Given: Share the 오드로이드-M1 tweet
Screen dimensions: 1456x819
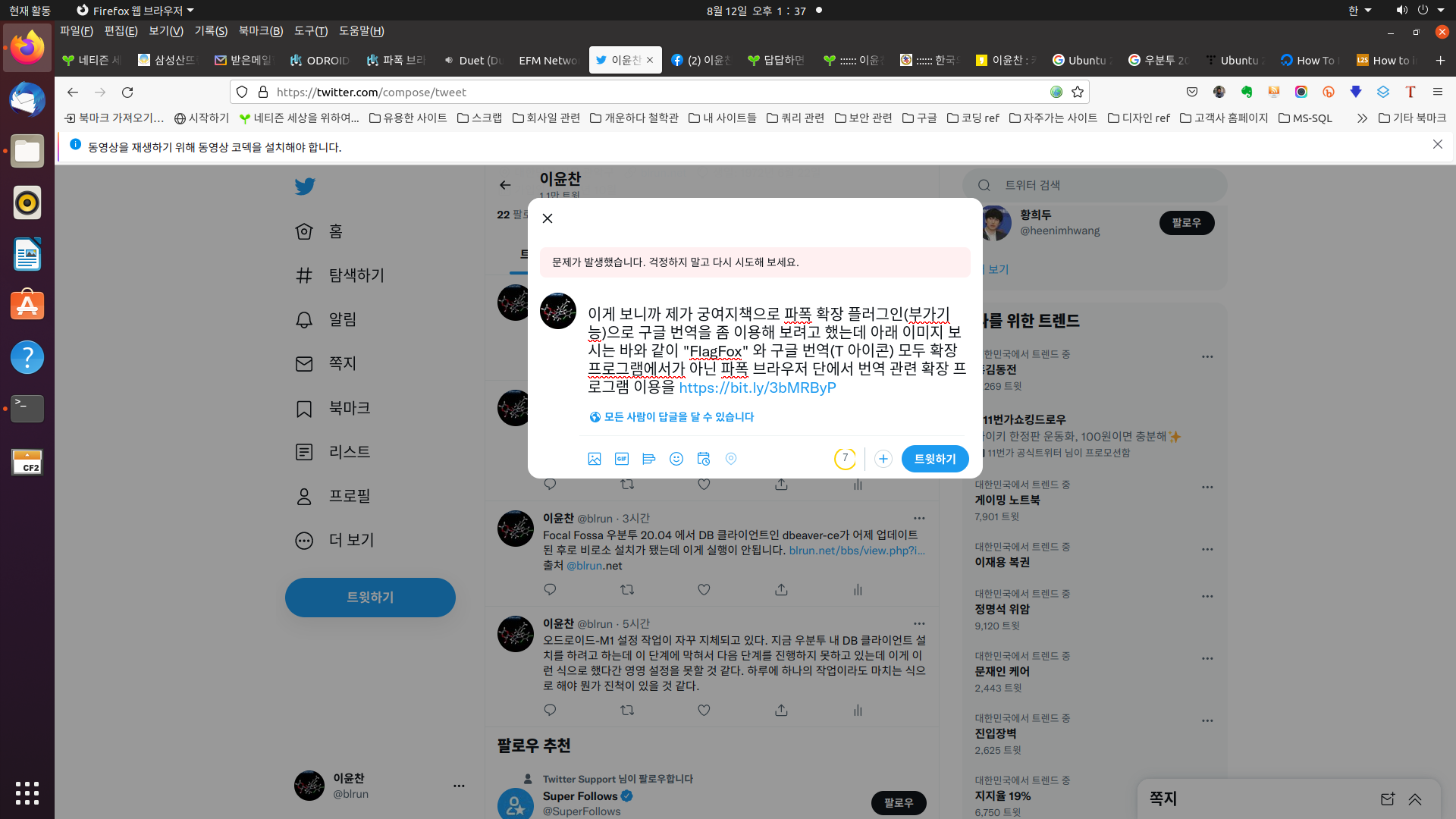Looking at the screenshot, I should (781, 710).
